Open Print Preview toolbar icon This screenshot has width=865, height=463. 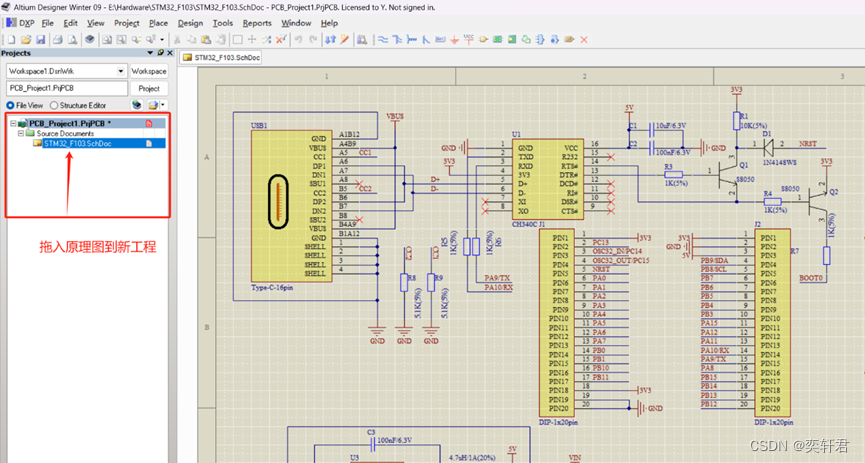coord(72,40)
